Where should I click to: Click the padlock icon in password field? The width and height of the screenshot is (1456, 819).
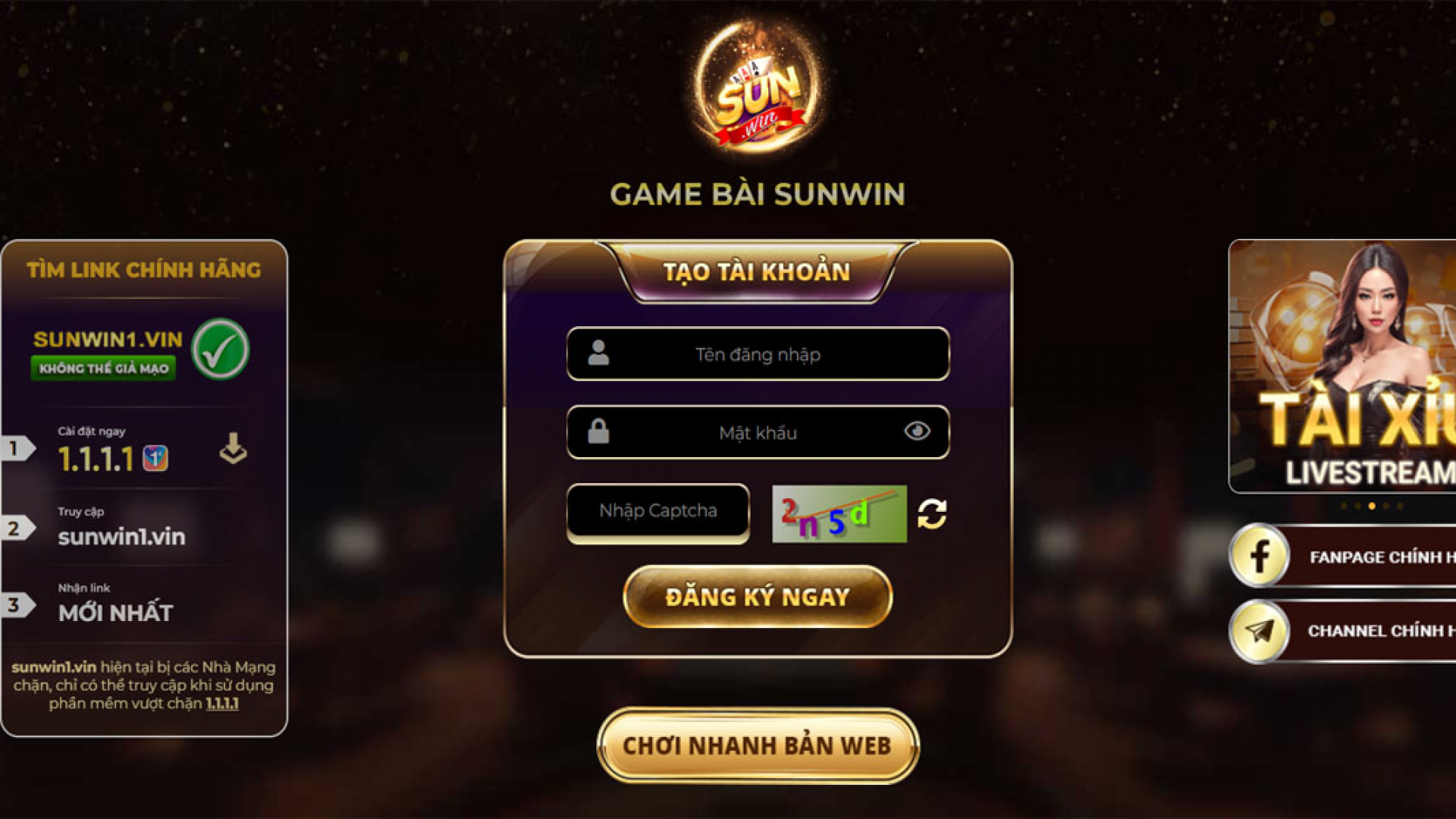[598, 431]
